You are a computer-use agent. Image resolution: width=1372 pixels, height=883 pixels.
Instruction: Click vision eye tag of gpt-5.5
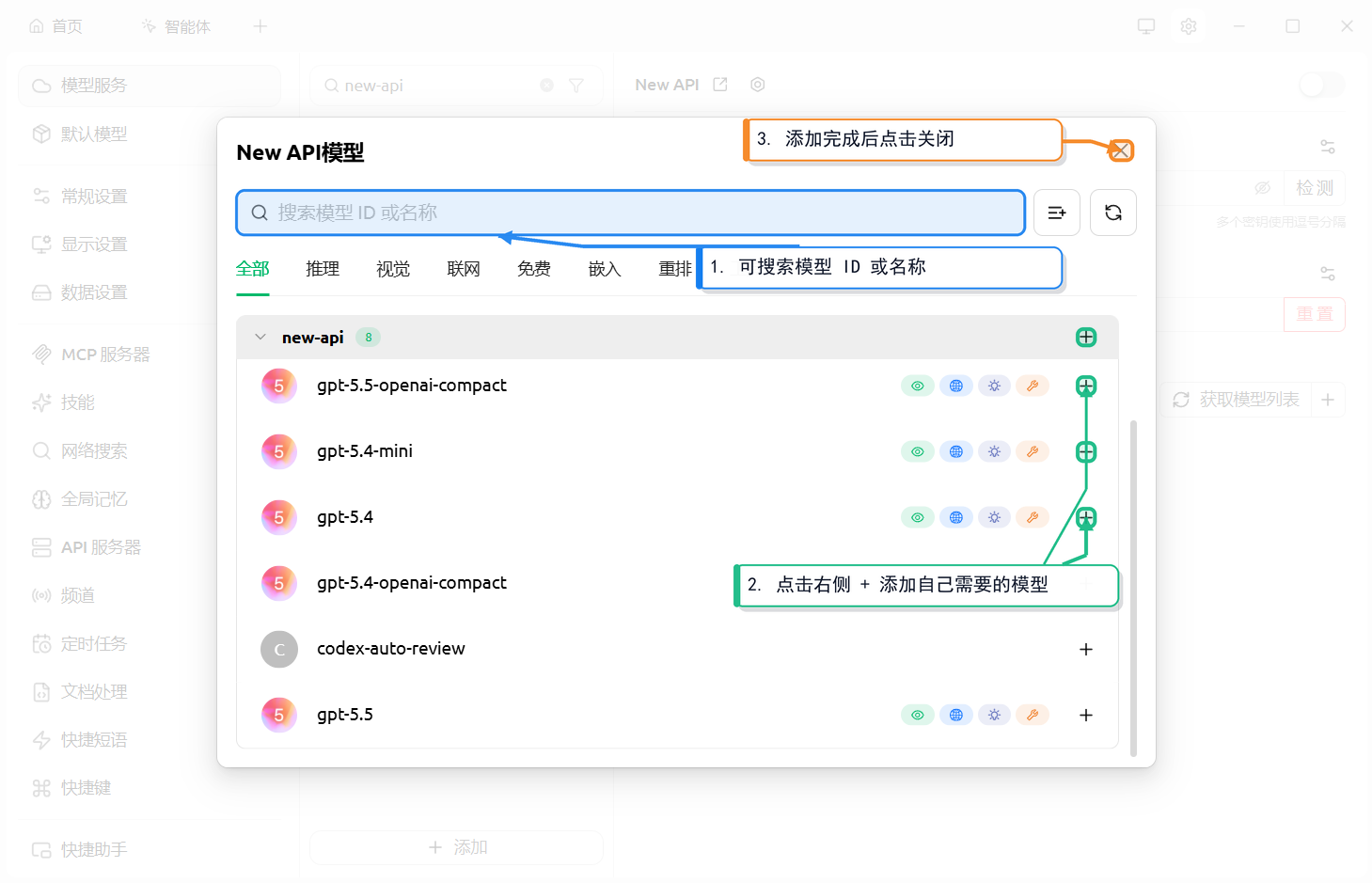point(918,715)
